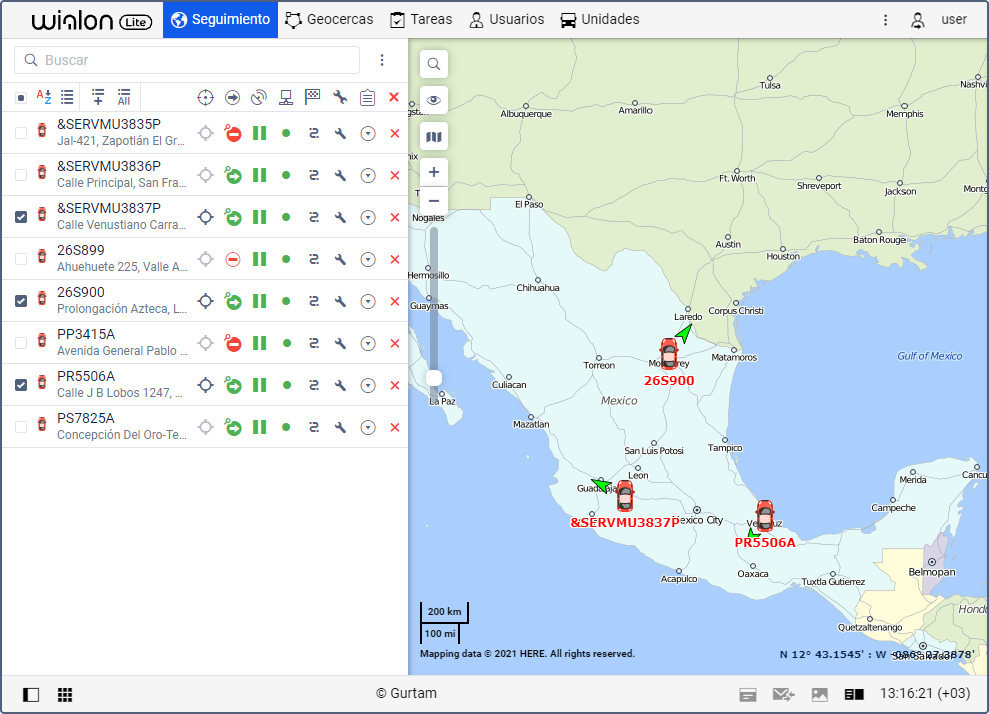989x714 pixels.
Task: Open the map layers selector
Action: [434, 136]
